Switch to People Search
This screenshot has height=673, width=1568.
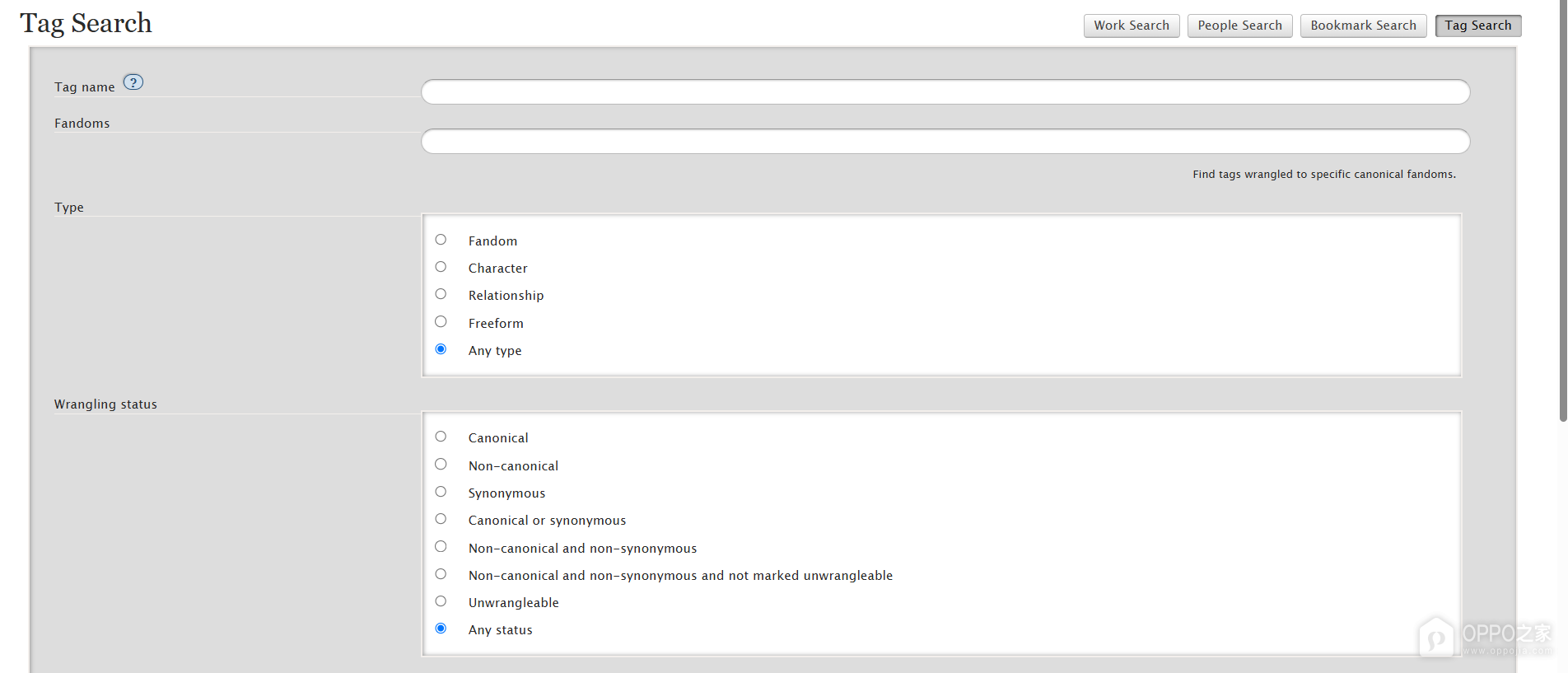point(1239,26)
